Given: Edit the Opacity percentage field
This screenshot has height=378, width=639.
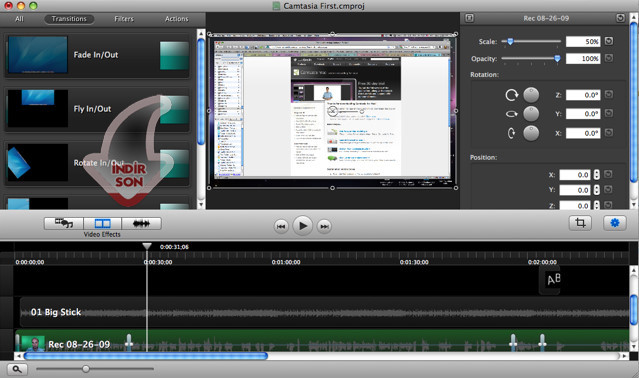Looking at the screenshot, I should [x=583, y=59].
